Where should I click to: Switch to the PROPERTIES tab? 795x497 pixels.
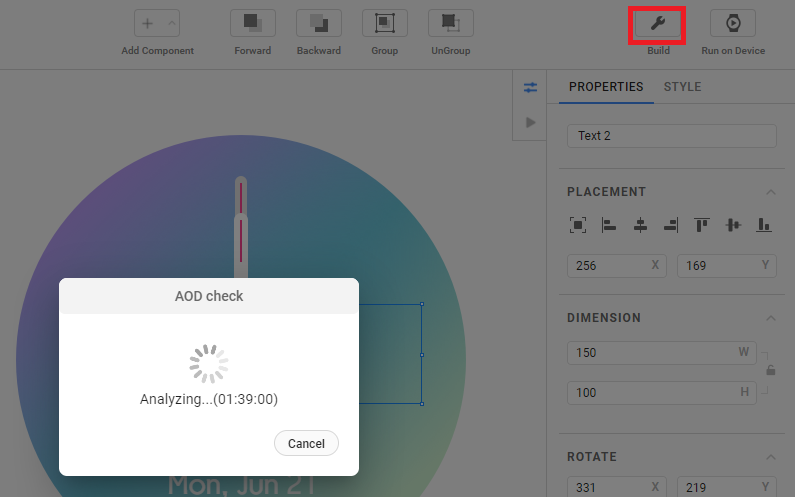(x=606, y=87)
